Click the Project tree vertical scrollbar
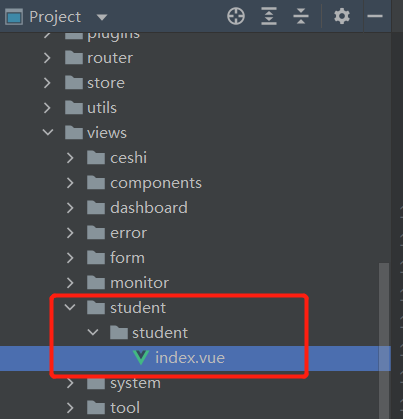403x419 pixels. coord(384,340)
